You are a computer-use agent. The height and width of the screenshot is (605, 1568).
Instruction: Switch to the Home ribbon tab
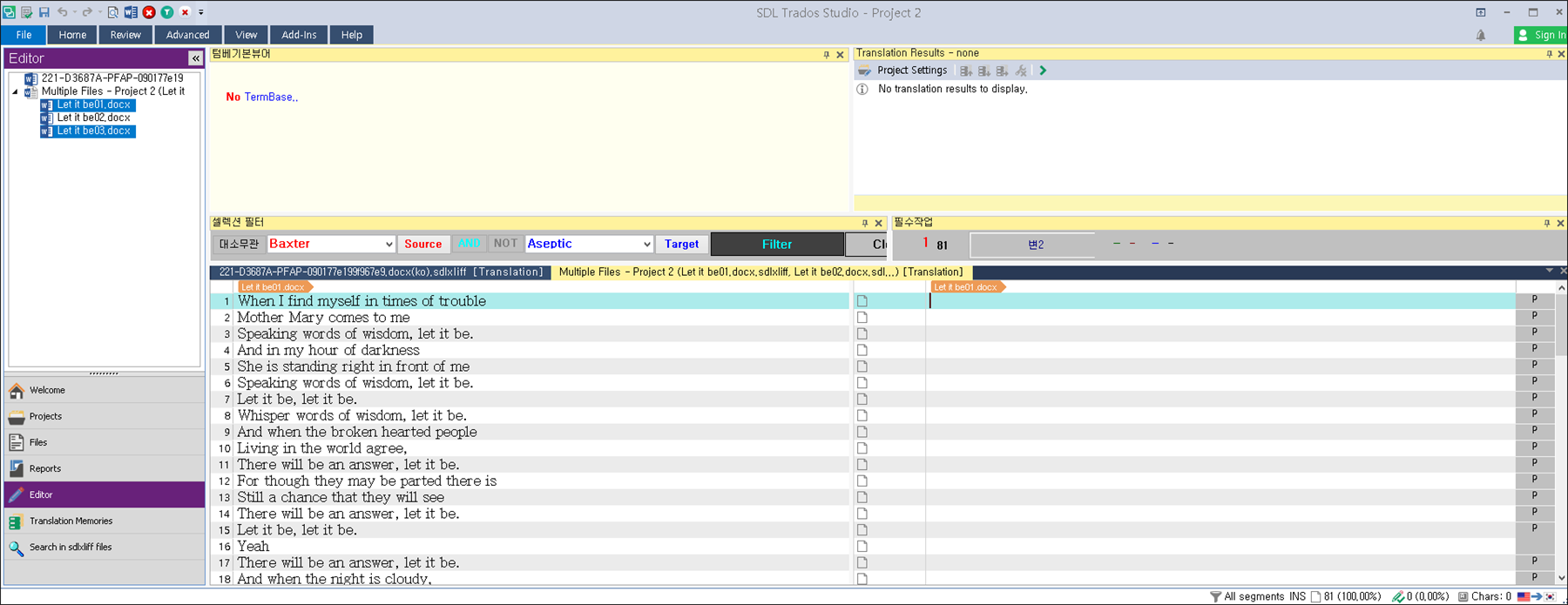pyautogui.click(x=72, y=35)
